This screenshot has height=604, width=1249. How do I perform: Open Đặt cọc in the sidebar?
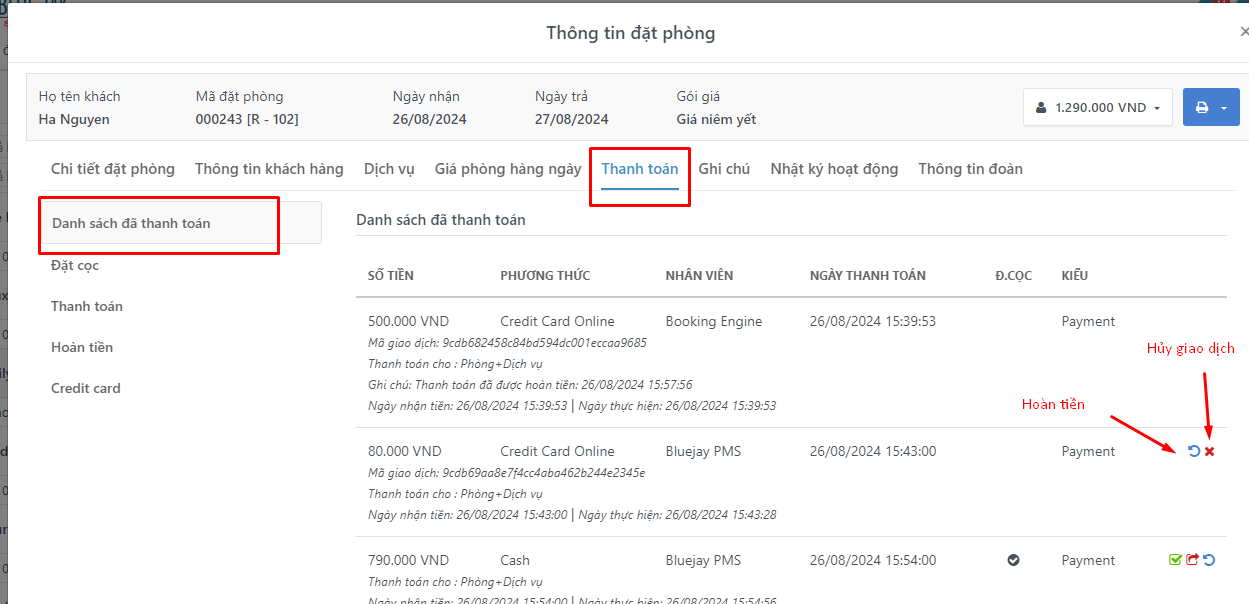75,265
